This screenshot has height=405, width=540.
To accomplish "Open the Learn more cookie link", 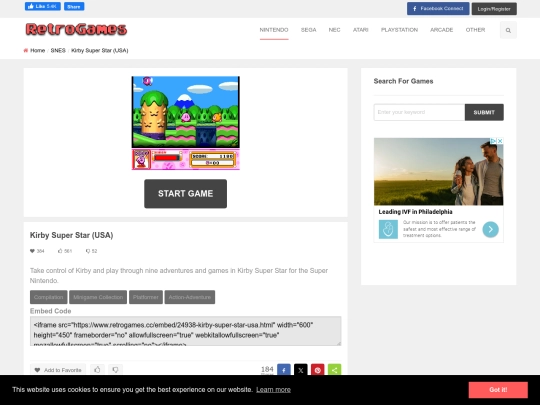I will click(273, 390).
